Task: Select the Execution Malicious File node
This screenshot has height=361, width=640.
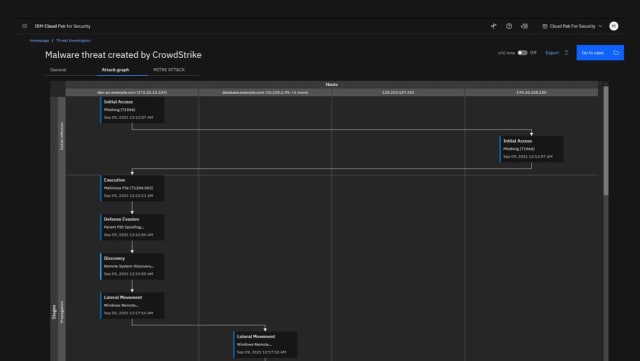Action: click(132, 188)
